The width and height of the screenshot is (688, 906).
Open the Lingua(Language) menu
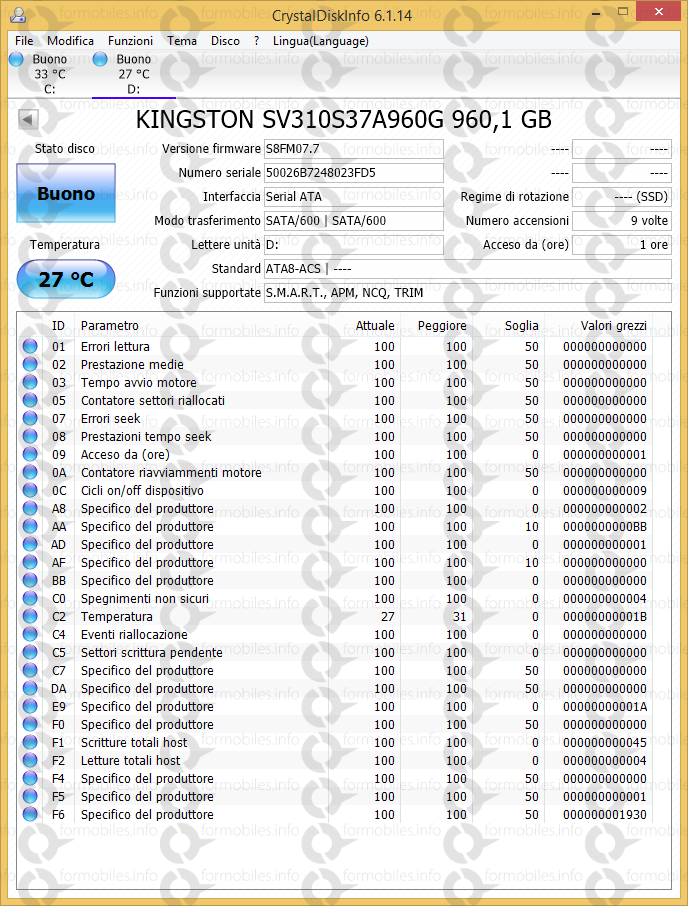pos(320,41)
